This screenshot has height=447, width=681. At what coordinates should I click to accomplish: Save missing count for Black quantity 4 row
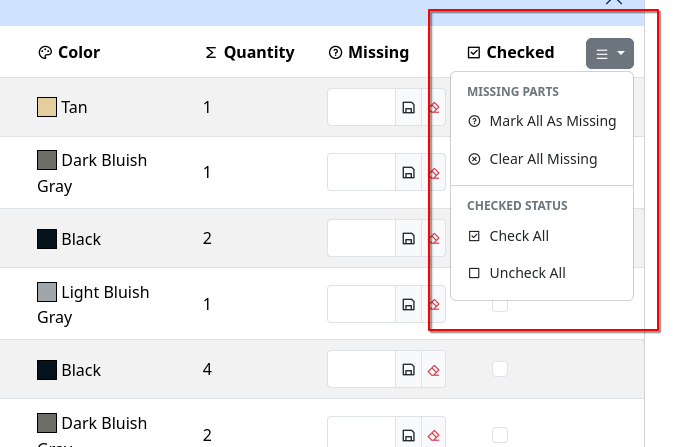(408, 370)
